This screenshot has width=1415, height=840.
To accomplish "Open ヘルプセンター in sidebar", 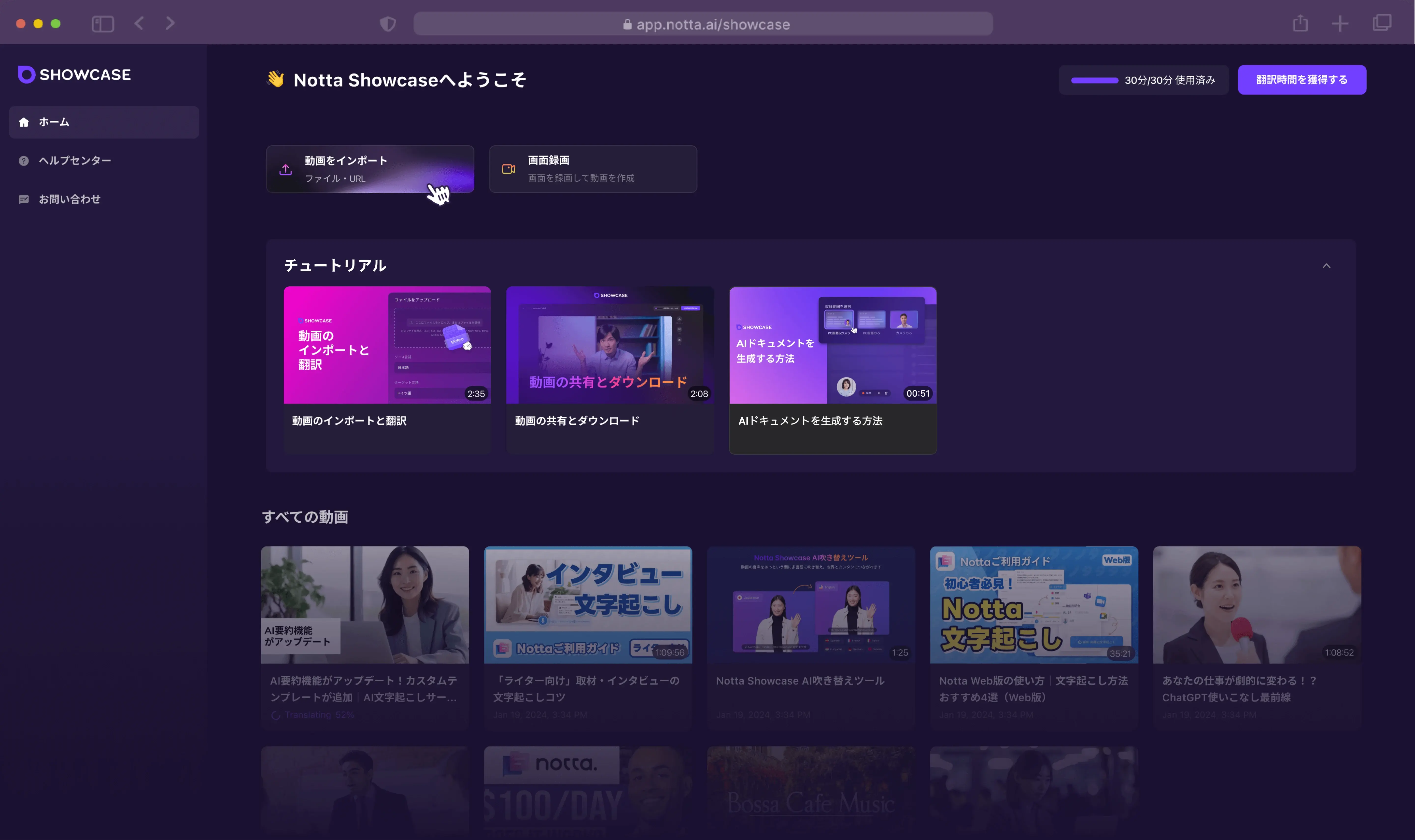I will tap(104, 161).
